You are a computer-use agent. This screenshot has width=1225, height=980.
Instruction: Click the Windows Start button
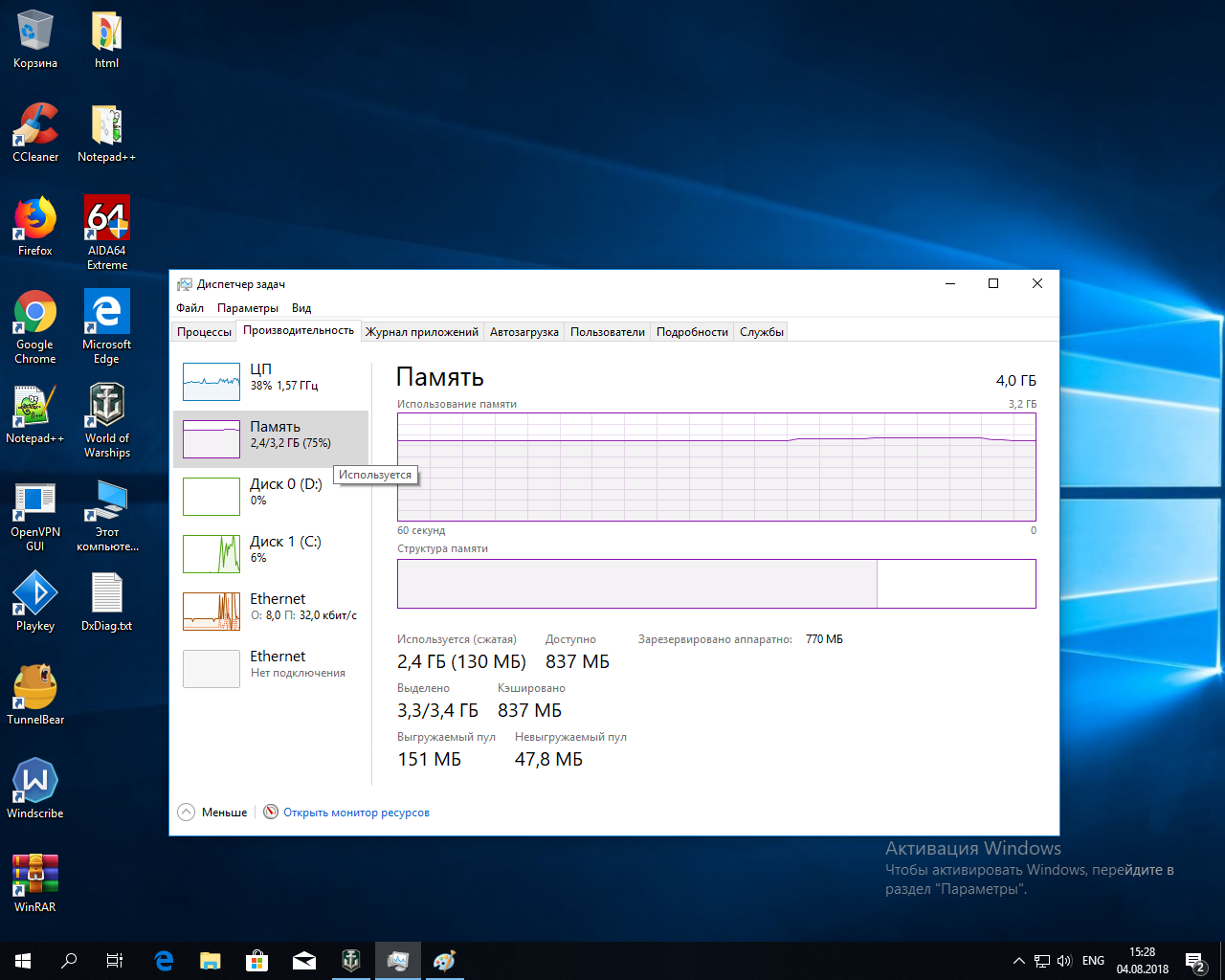click(23, 961)
